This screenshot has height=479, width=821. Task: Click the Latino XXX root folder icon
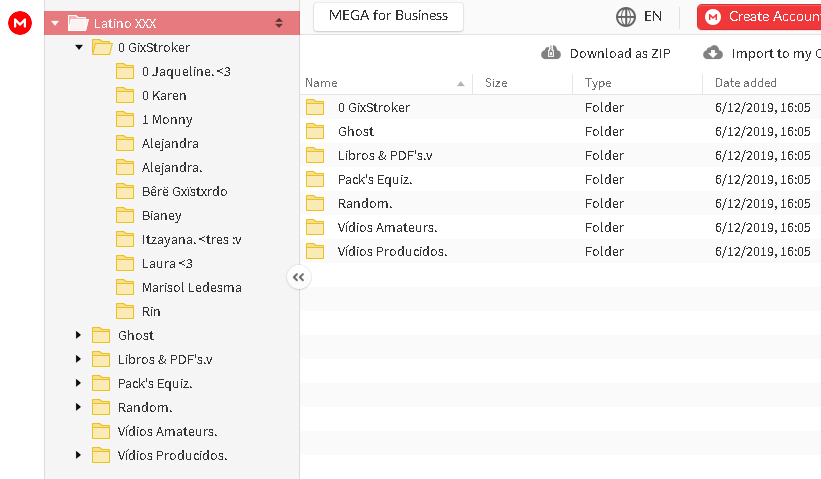coord(78,23)
